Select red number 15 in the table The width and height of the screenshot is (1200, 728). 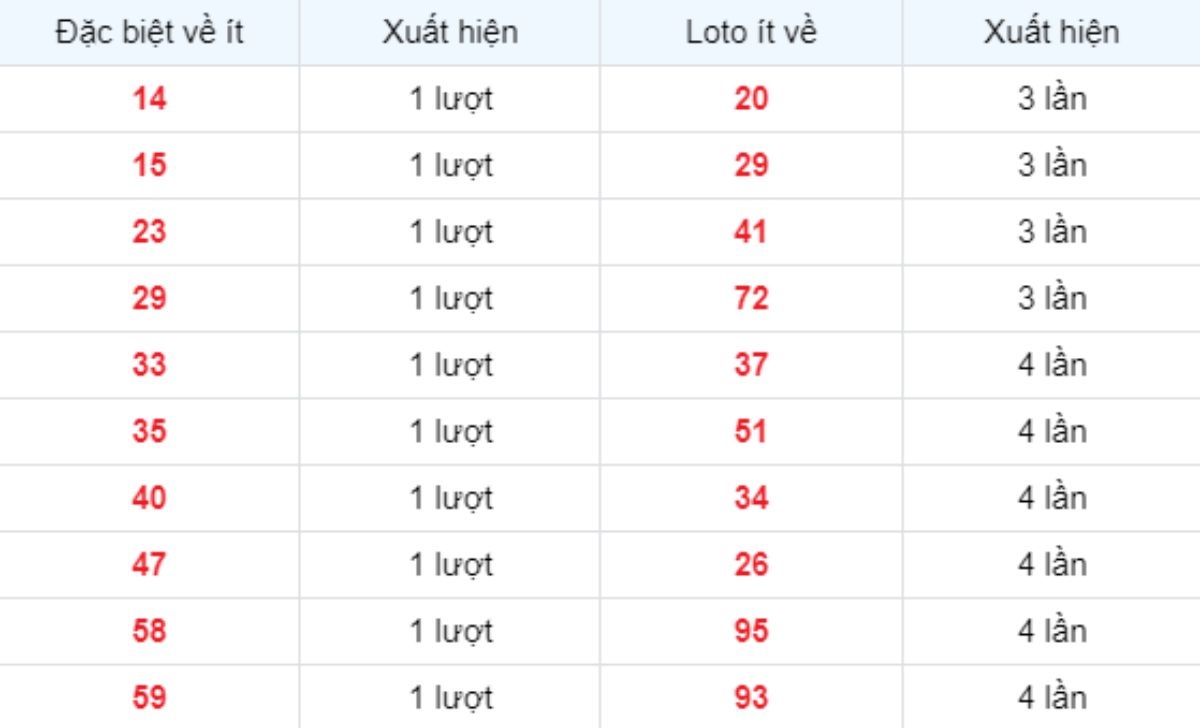click(149, 165)
